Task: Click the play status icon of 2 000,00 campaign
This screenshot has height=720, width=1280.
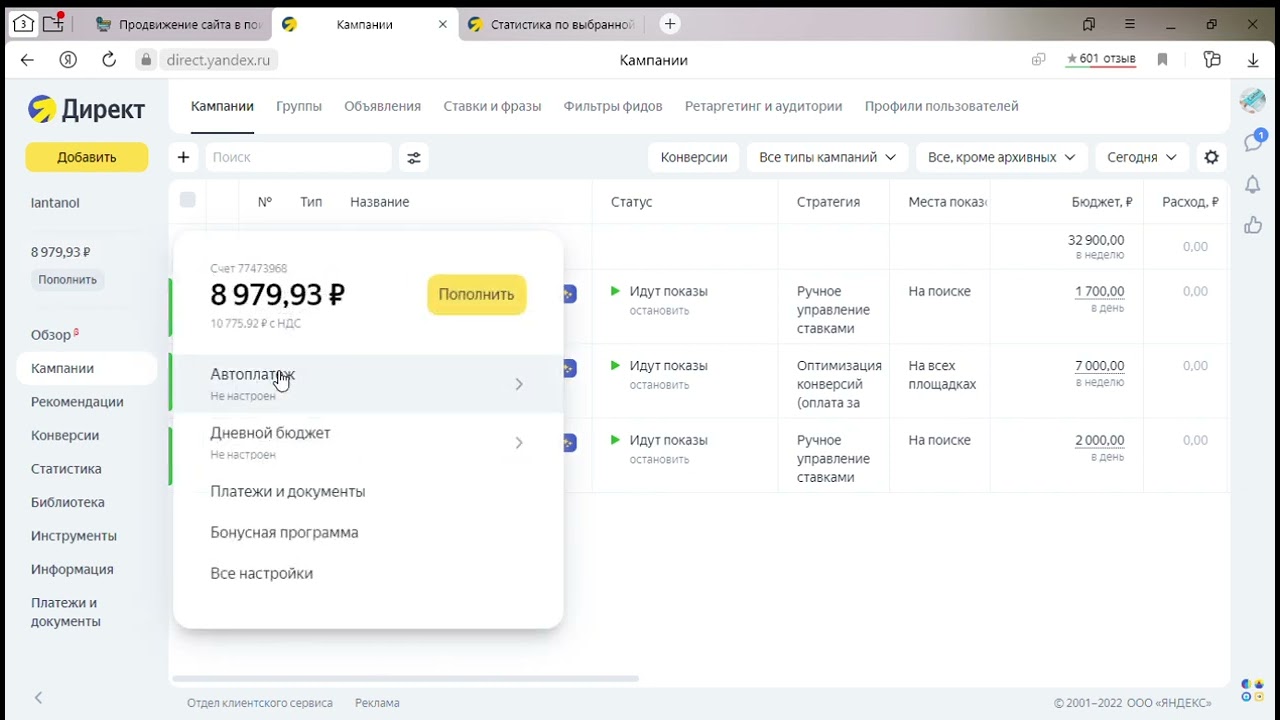Action: (615, 440)
